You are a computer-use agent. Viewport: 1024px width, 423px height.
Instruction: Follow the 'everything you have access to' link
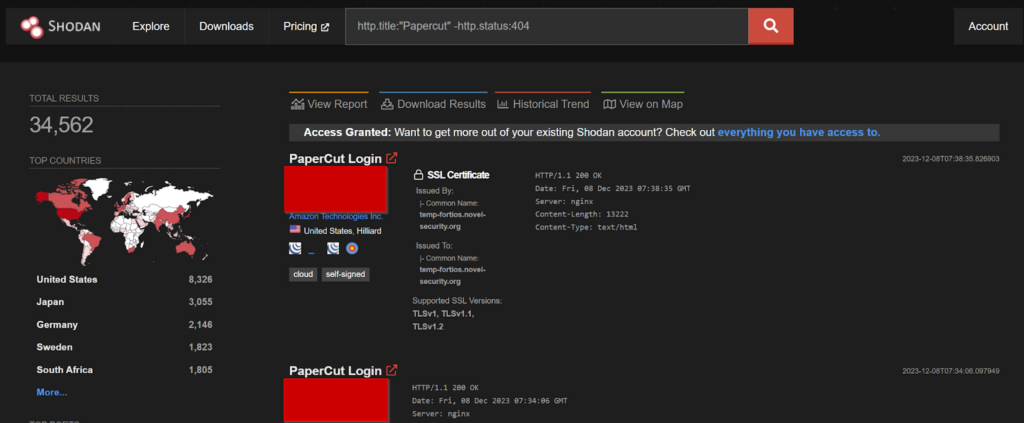click(799, 132)
